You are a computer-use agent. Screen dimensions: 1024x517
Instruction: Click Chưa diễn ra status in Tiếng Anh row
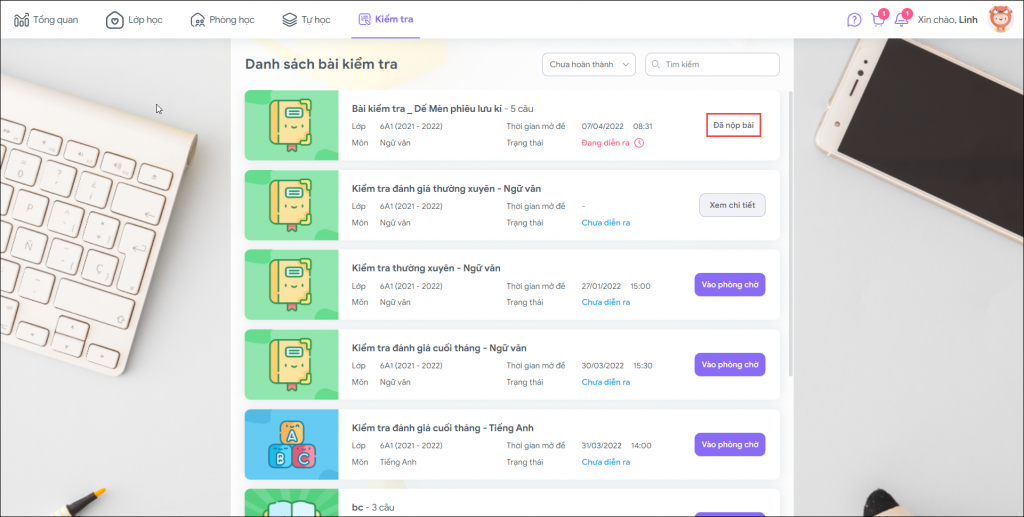tap(606, 462)
